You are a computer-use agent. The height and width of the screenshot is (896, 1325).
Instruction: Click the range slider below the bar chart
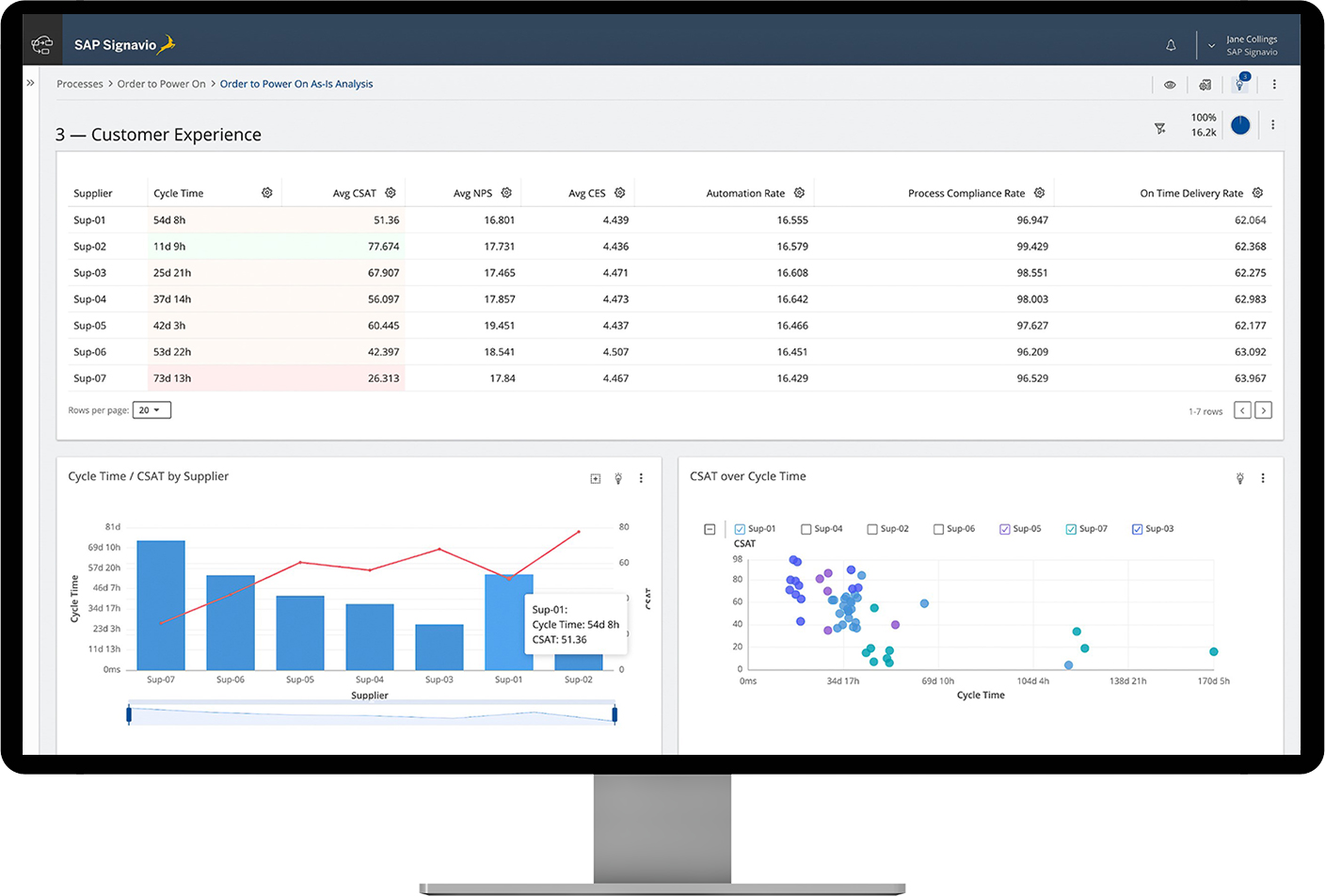pyautogui.click(x=371, y=713)
